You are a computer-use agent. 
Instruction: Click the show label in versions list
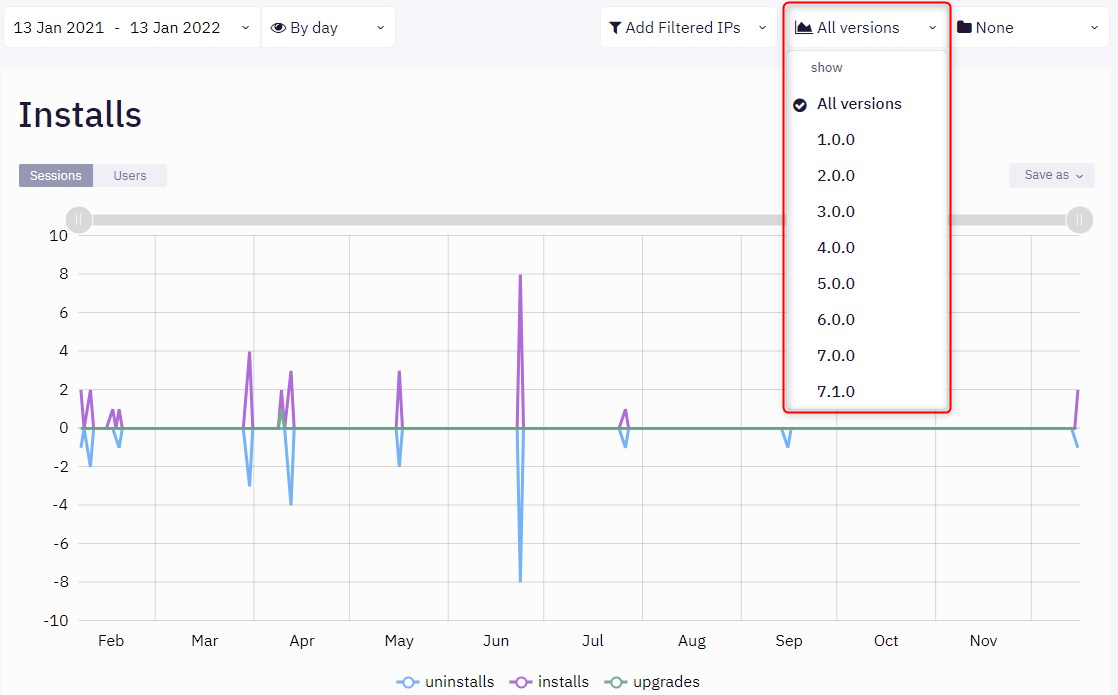click(x=826, y=68)
